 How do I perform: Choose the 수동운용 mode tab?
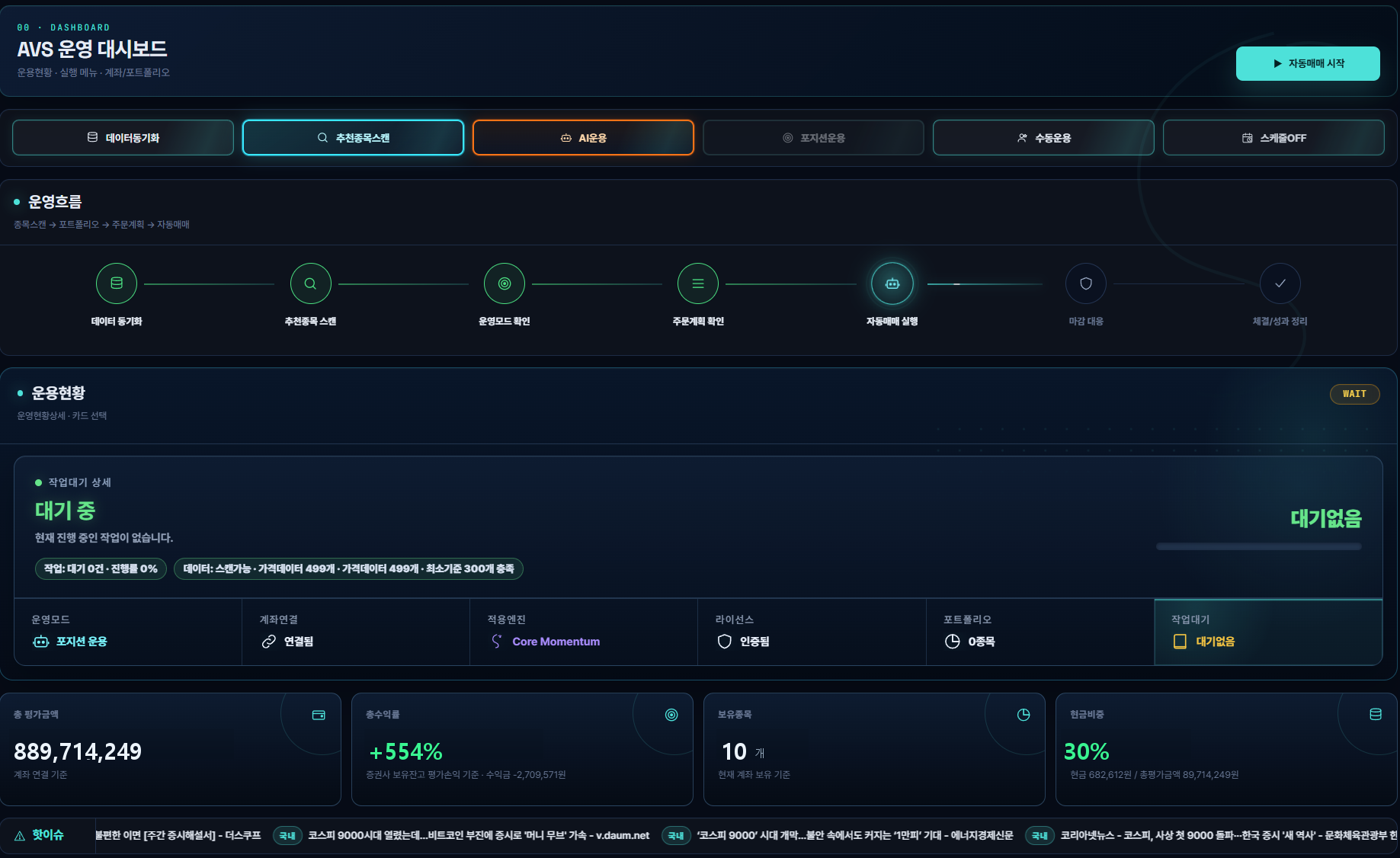coord(1043,138)
